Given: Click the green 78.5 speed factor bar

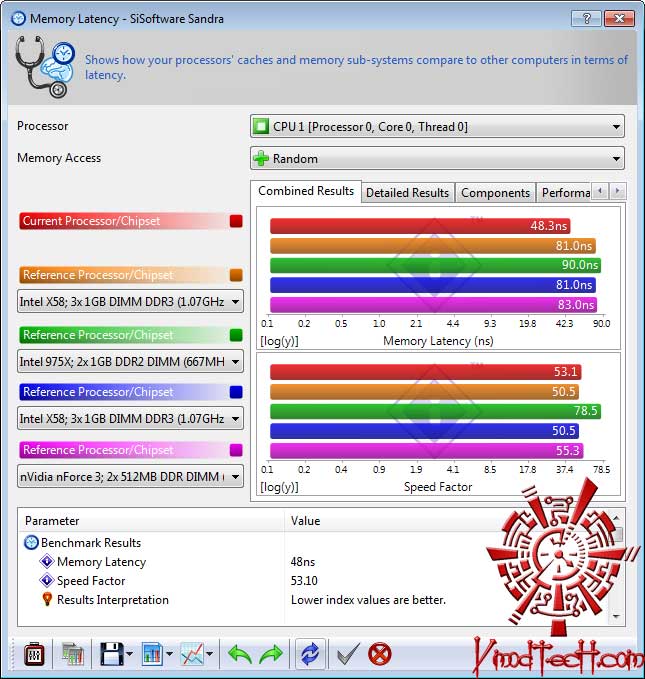Looking at the screenshot, I should 435,411.
